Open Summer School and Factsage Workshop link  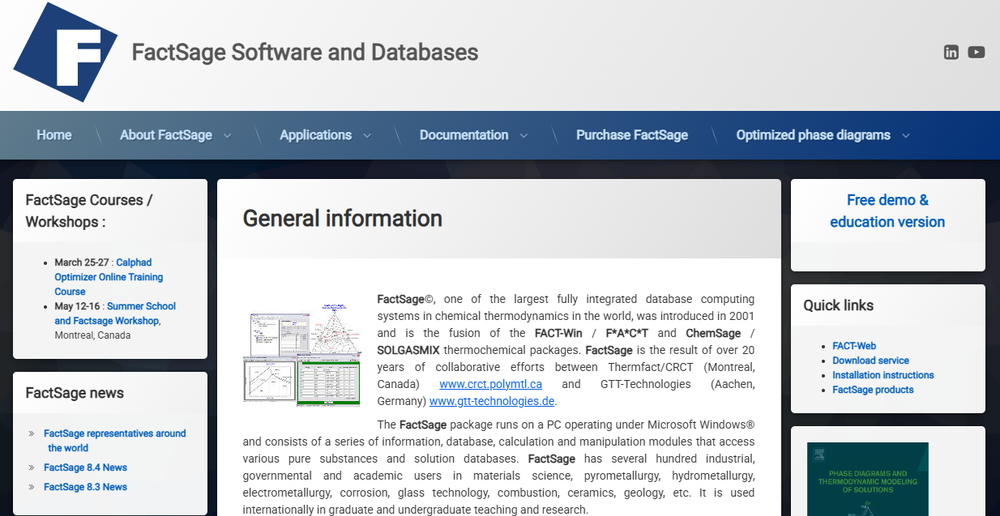(115, 313)
